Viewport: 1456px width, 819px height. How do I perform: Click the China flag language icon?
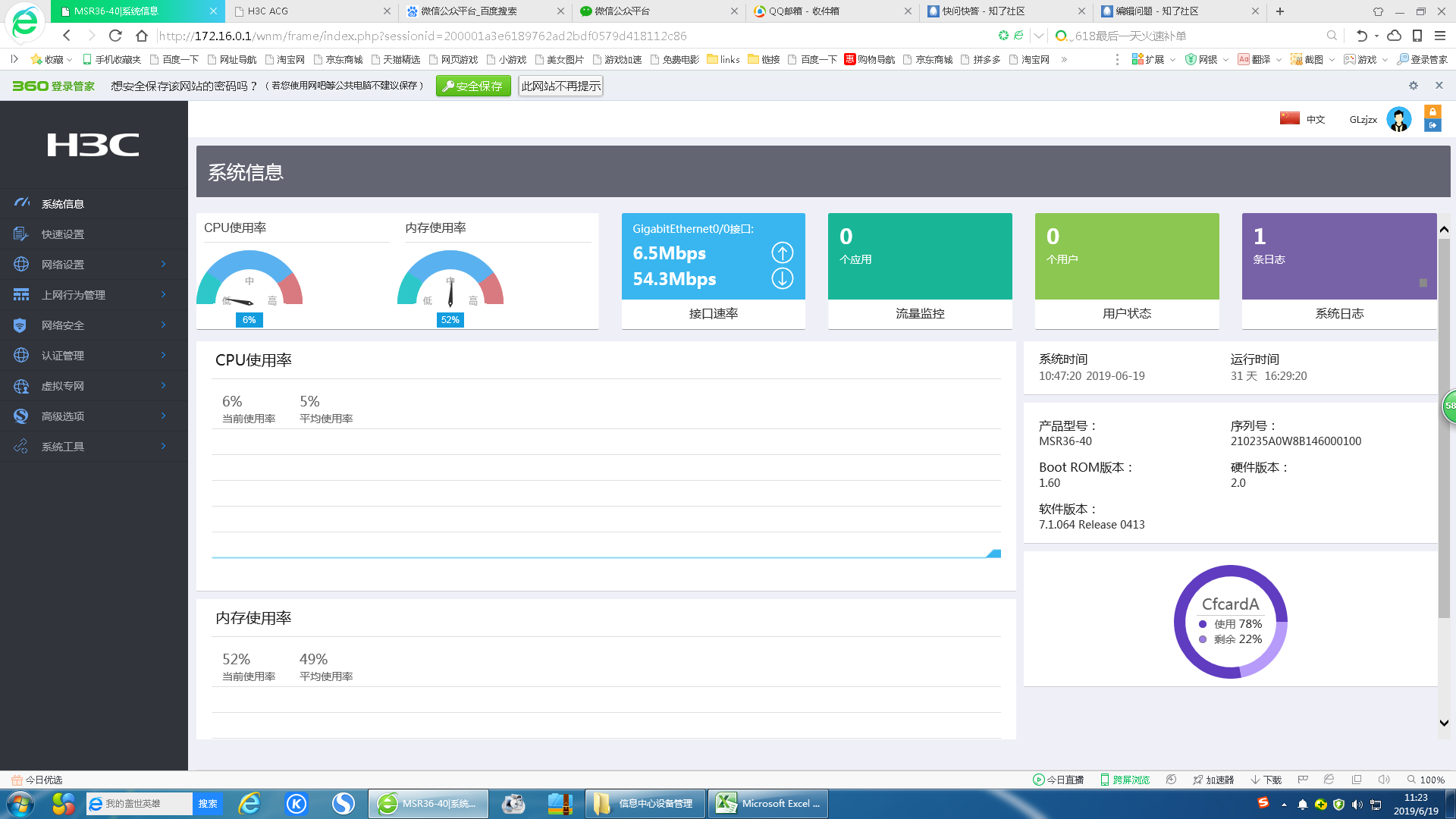(1289, 118)
